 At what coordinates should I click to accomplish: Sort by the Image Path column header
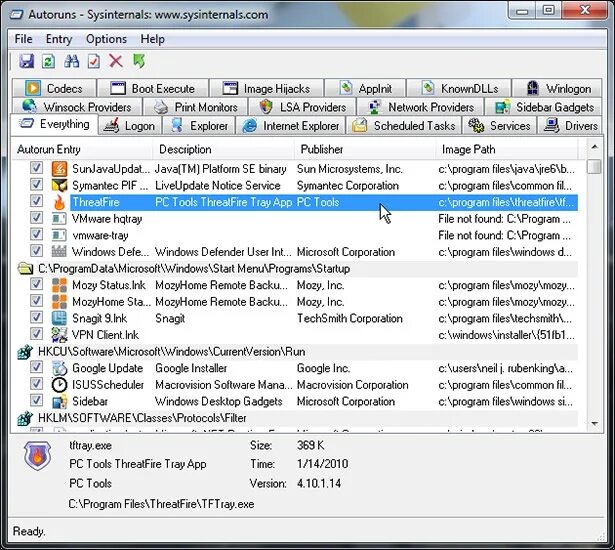pyautogui.click(x=507, y=149)
